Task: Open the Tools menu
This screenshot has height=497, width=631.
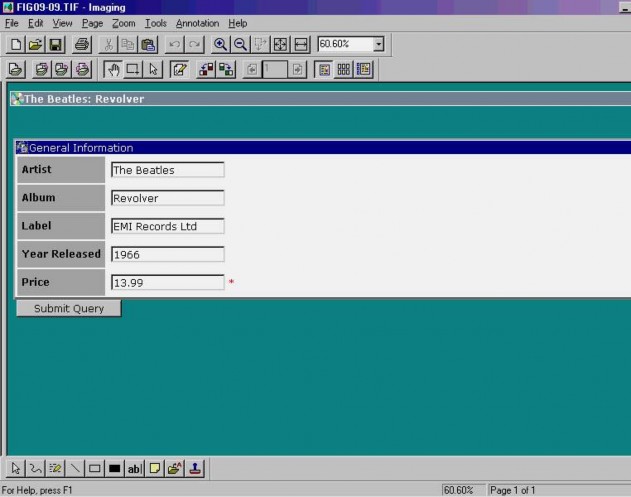Action: 155,23
